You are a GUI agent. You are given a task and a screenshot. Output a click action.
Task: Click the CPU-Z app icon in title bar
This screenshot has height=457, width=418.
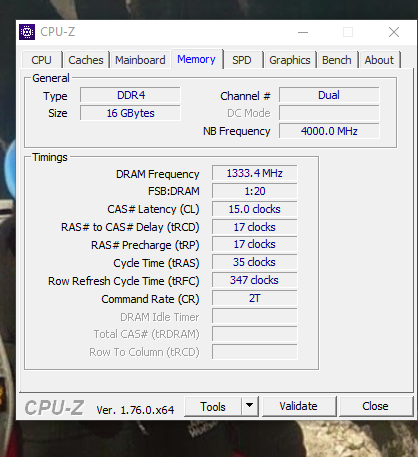tap(27, 32)
